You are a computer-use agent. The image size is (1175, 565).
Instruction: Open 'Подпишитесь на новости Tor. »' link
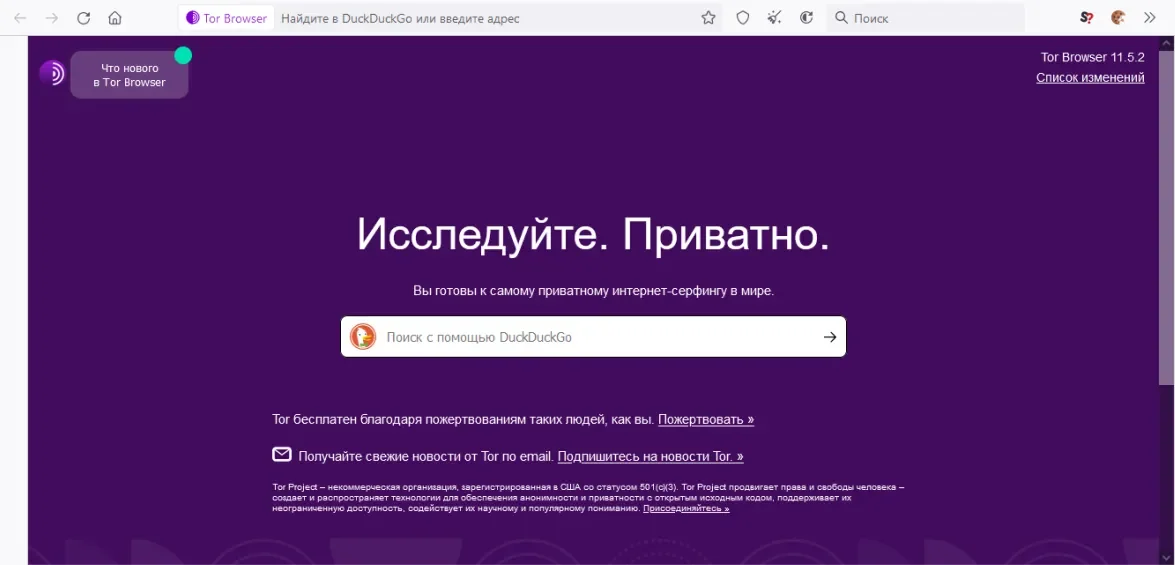(x=650, y=456)
